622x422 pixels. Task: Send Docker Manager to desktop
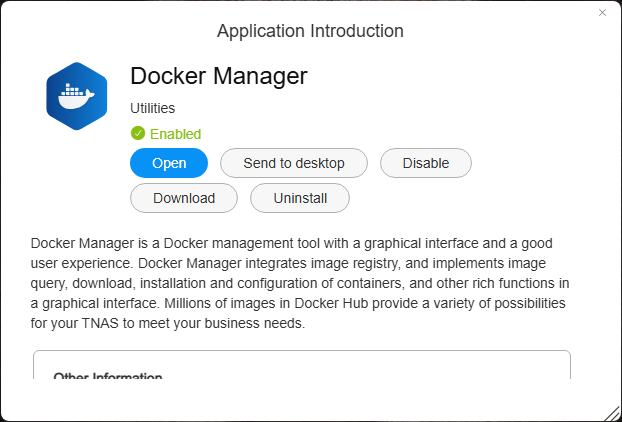click(294, 163)
